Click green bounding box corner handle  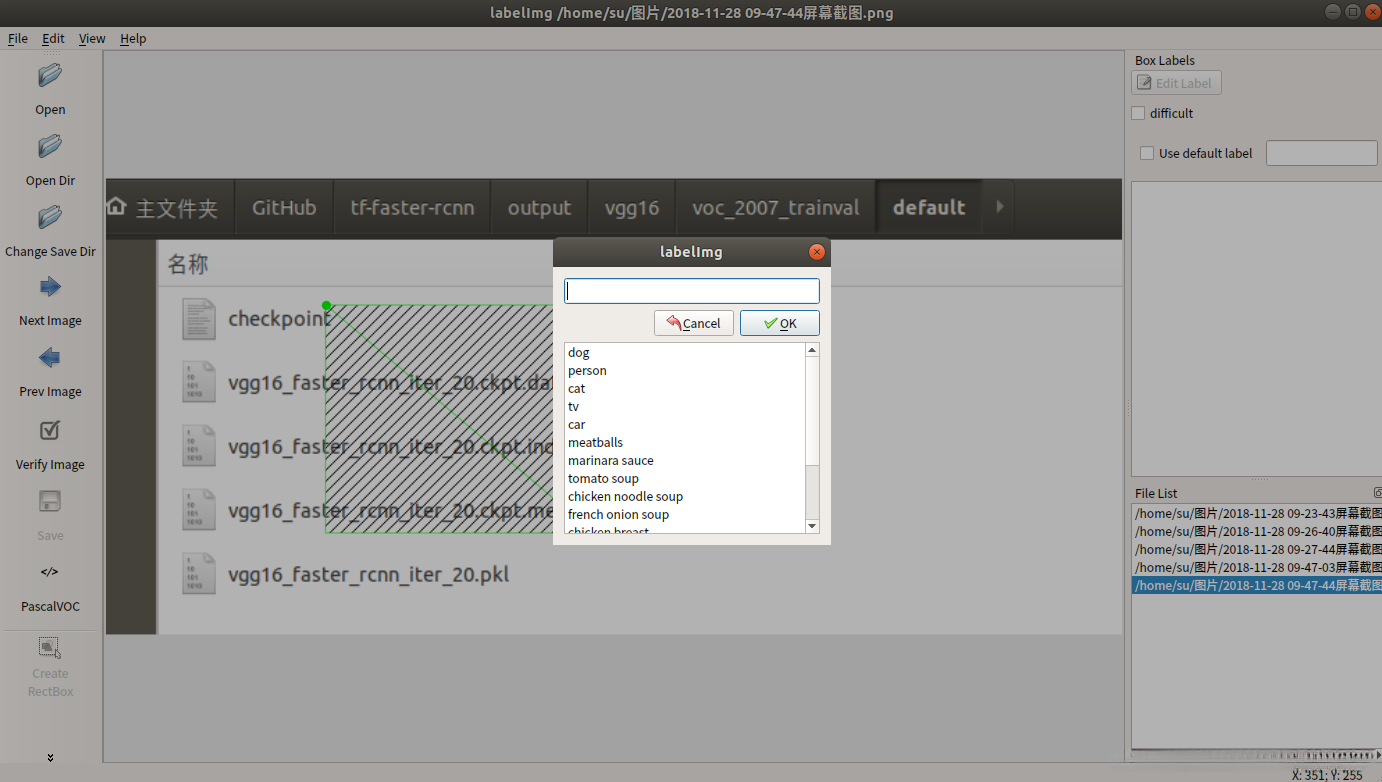[x=326, y=305]
